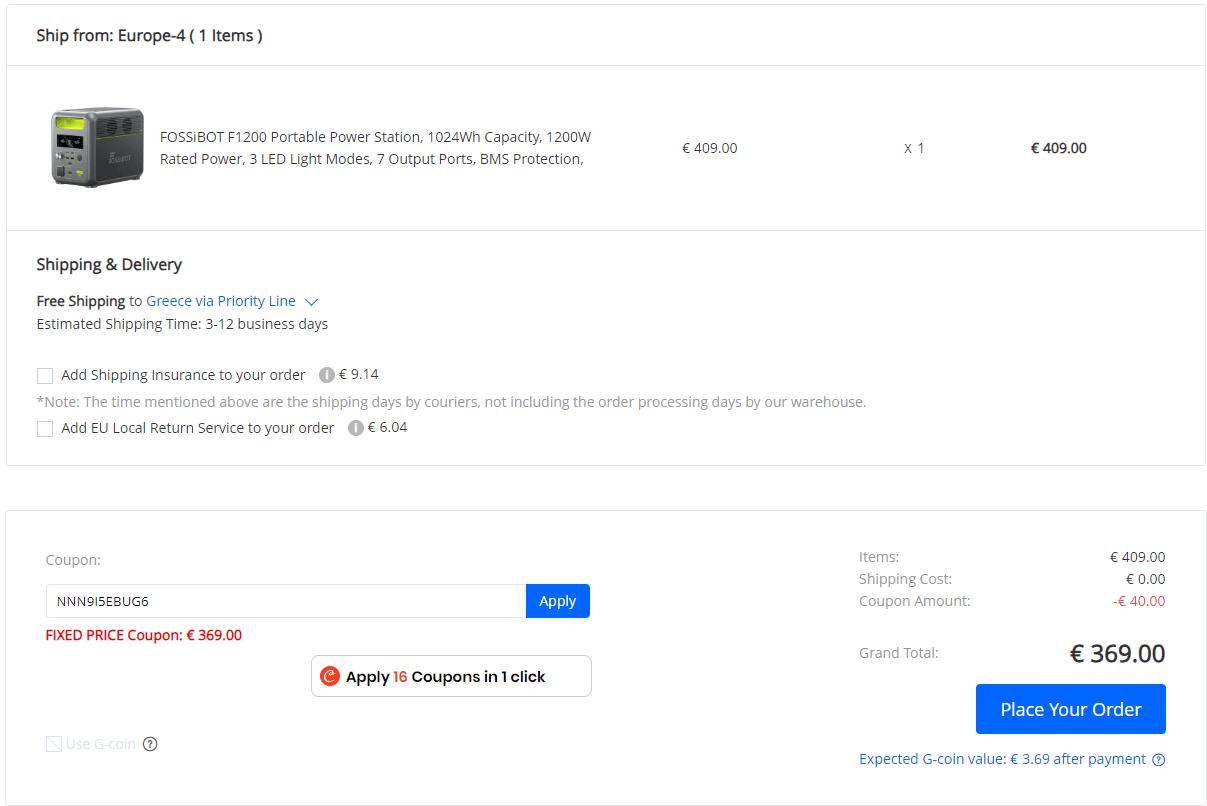This screenshot has height=806, width=1207.
Task: Open the FOSSiBOT power station thumbnail
Action: 97,148
